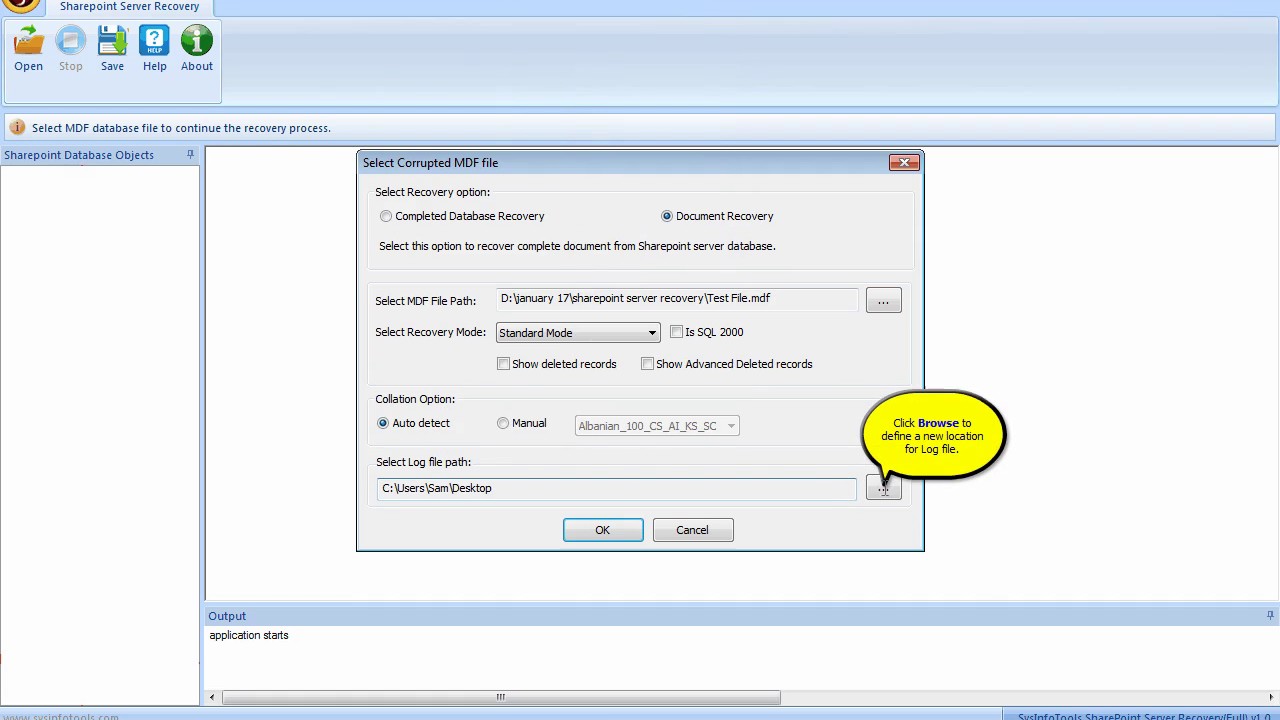Click the Save toolbar icon
Screen dimensions: 1280x720
(x=112, y=50)
